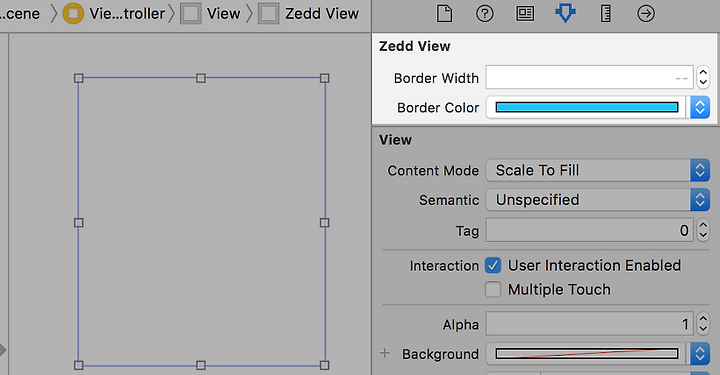The width and height of the screenshot is (720, 375).
Task: Click into the Border Width field
Action: [x=590, y=78]
